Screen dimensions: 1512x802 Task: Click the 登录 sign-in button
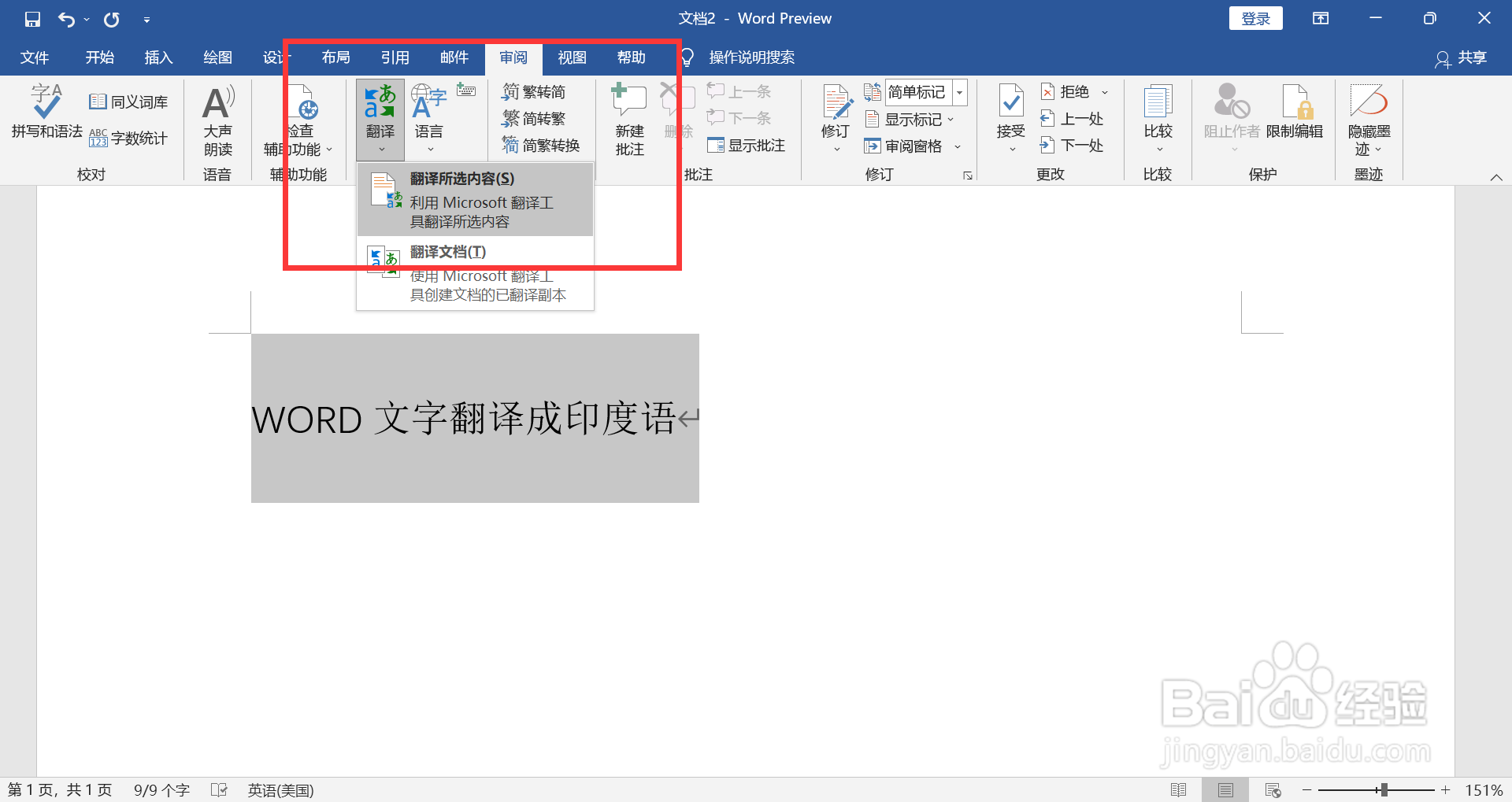click(x=1255, y=19)
